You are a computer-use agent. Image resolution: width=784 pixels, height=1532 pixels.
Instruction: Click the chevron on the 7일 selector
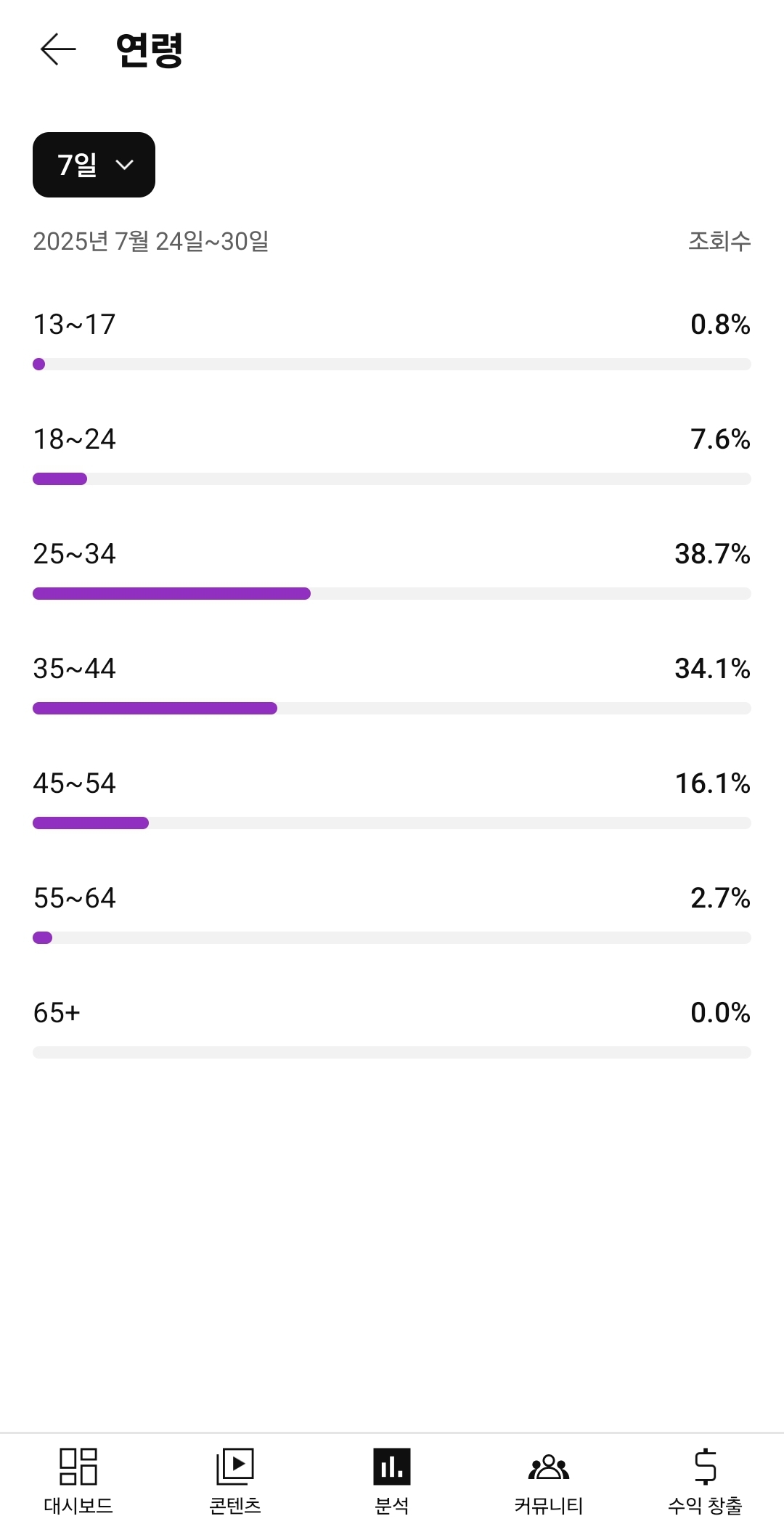125,165
